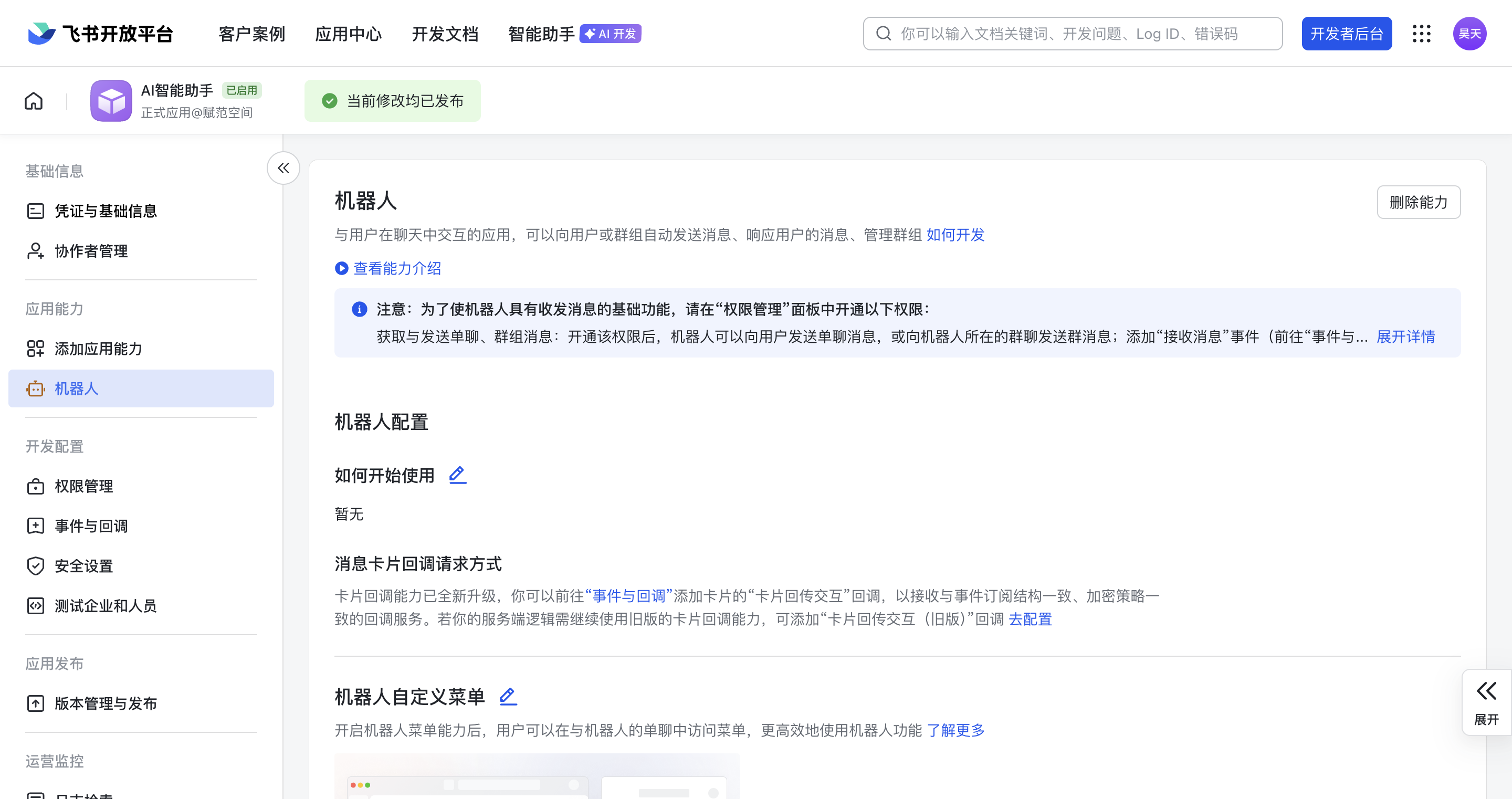Click the 暂无 placeholder text
The width and height of the screenshot is (1512, 799).
(x=349, y=514)
